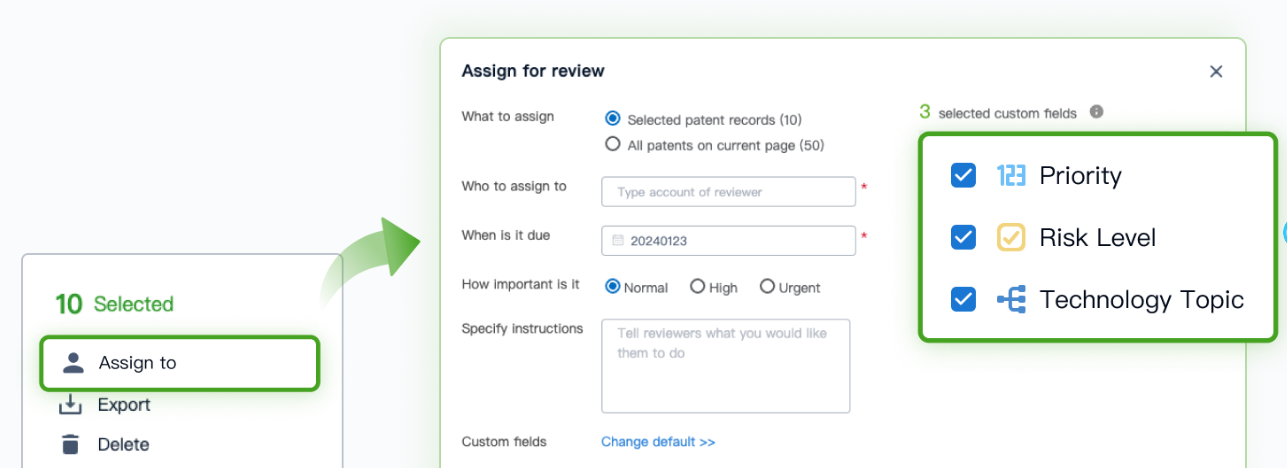Click the reviewer account input field
1287x468 pixels.
[x=728, y=192]
